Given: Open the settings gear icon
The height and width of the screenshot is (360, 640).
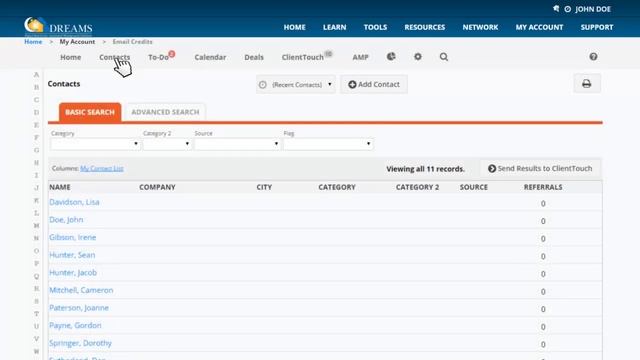Looking at the screenshot, I should (418, 57).
